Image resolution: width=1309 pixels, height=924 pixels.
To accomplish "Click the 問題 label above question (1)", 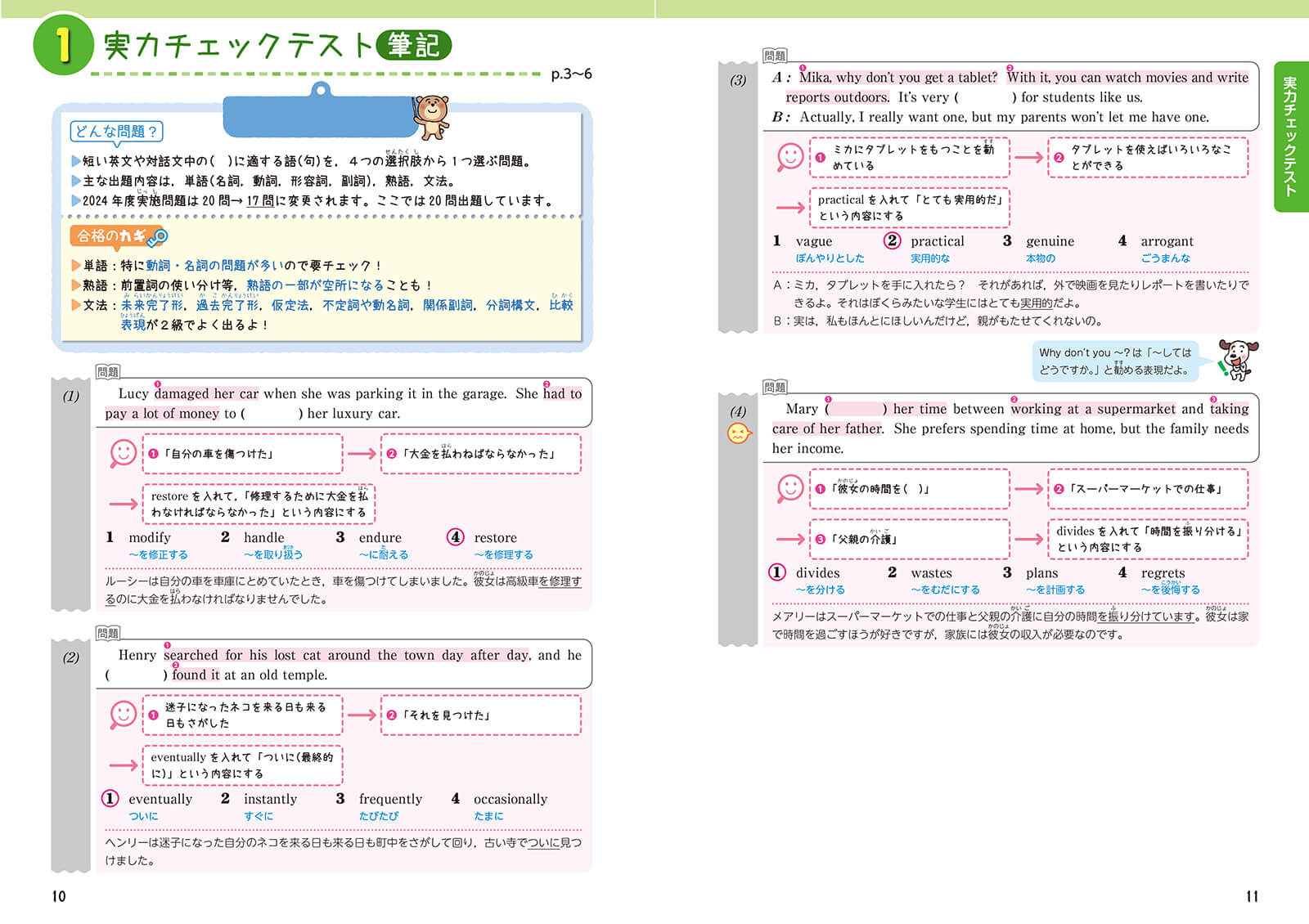I will point(108,371).
